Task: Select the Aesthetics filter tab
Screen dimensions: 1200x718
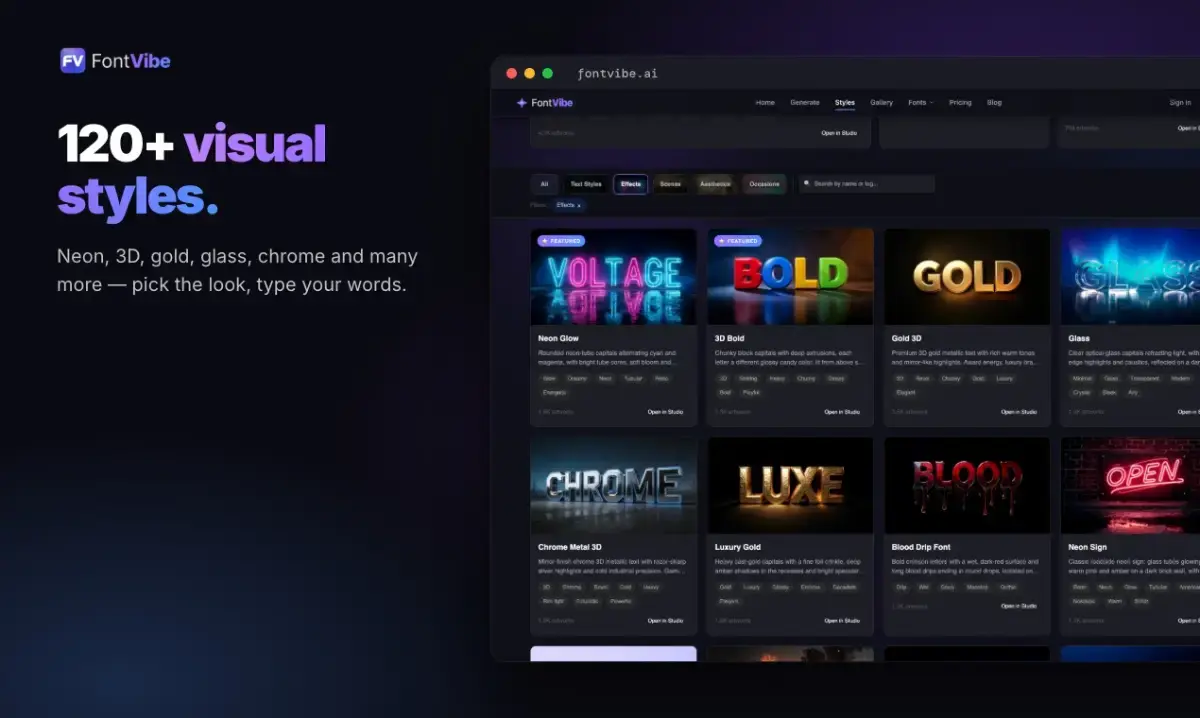Action: coord(715,184)
